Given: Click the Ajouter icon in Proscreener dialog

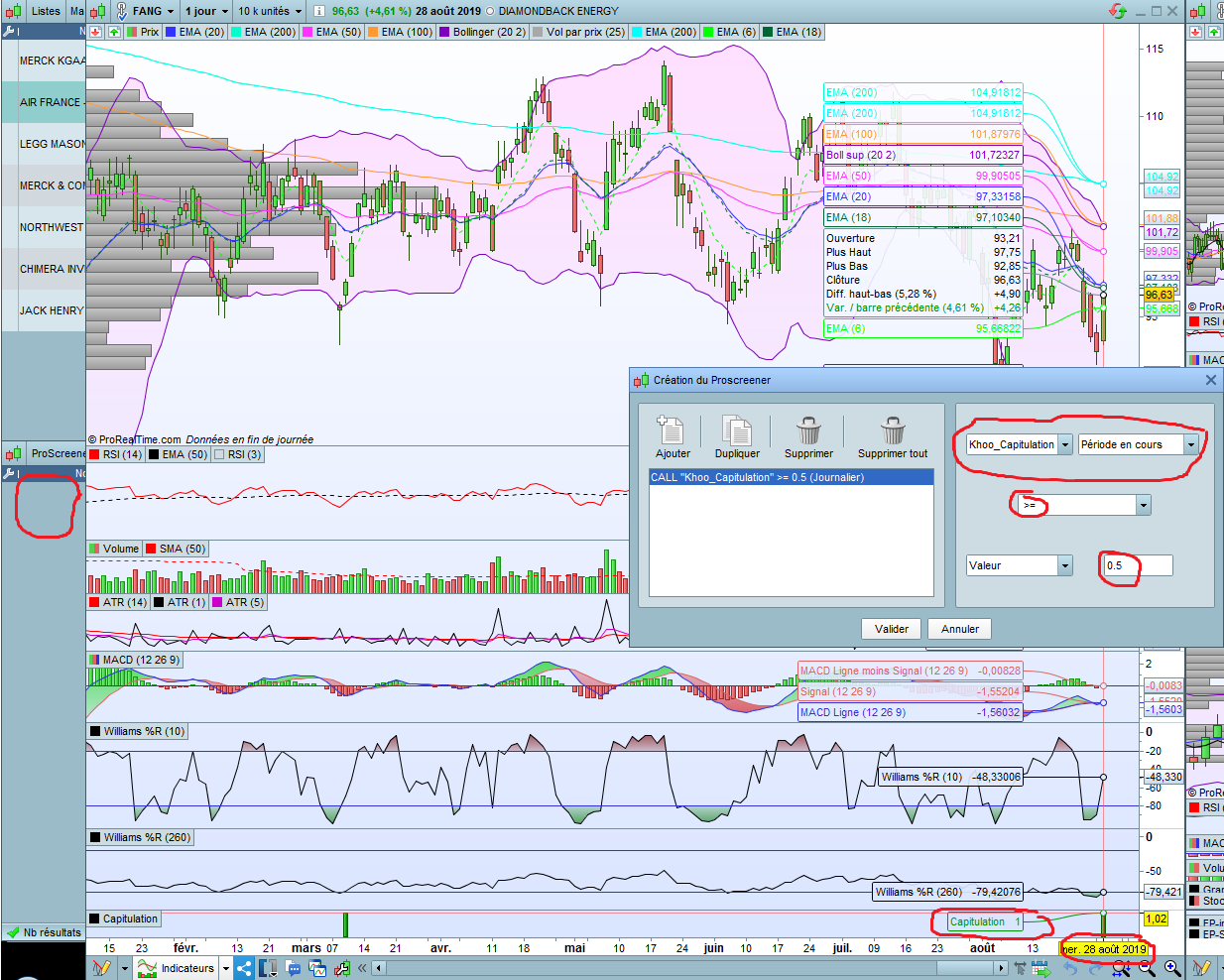Looking at the screenshot, I should click(x=671, y=430).
